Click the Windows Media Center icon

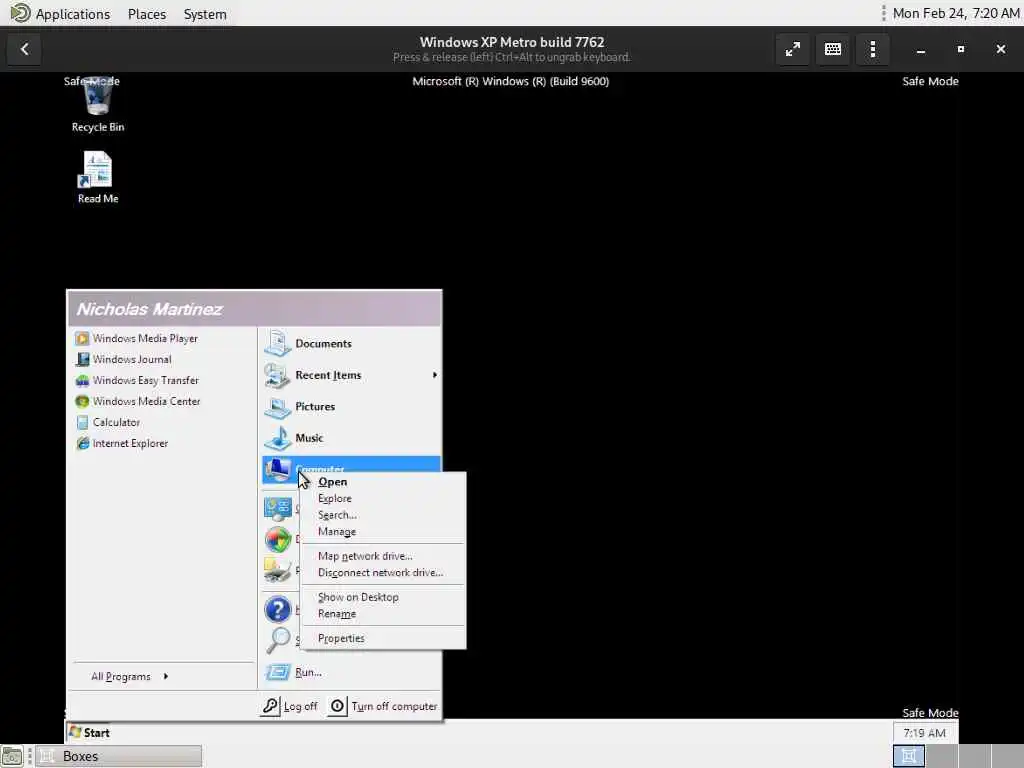tap(82, 401)
